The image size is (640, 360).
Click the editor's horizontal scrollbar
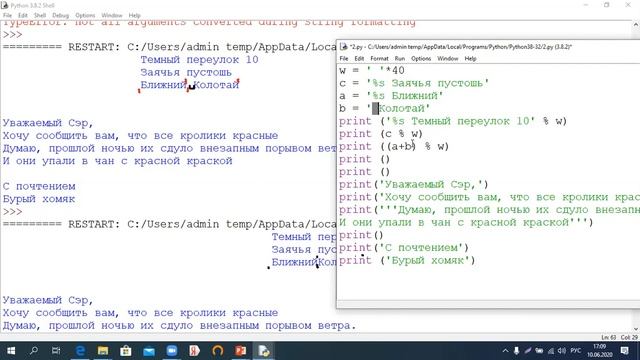click(x=488, y=304)
